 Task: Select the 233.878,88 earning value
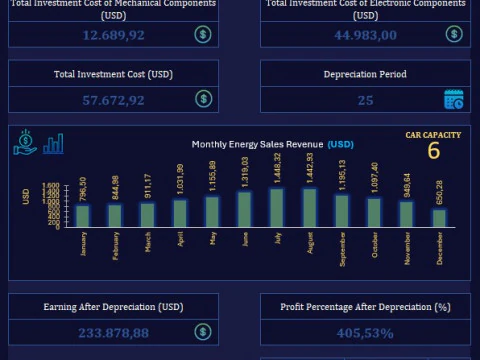[x=113, y=333]
